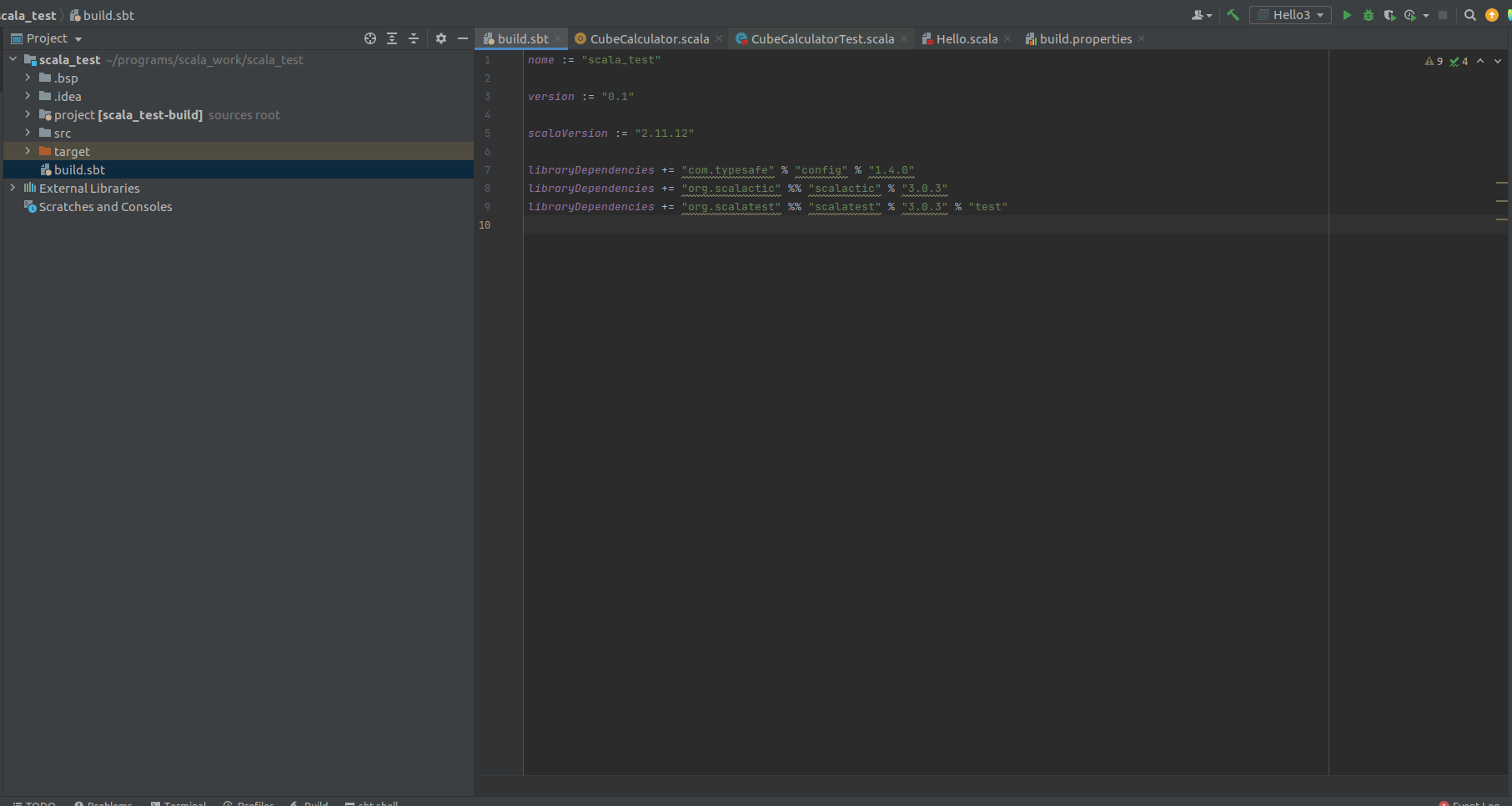Viewport: 1512px width, 806px height.
Task: Expand the target folder
Action: pos(28,151)
